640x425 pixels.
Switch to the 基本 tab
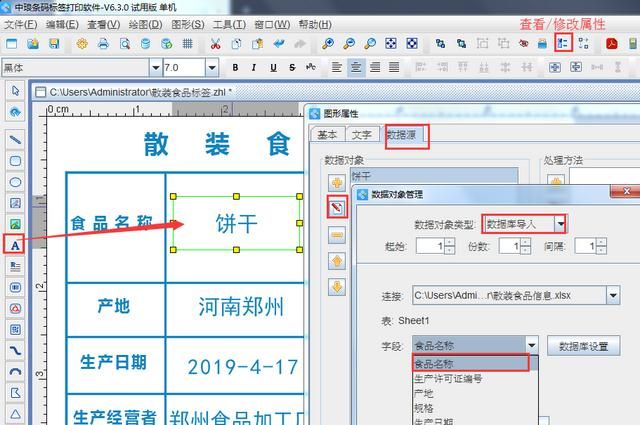tap(327, 135)
